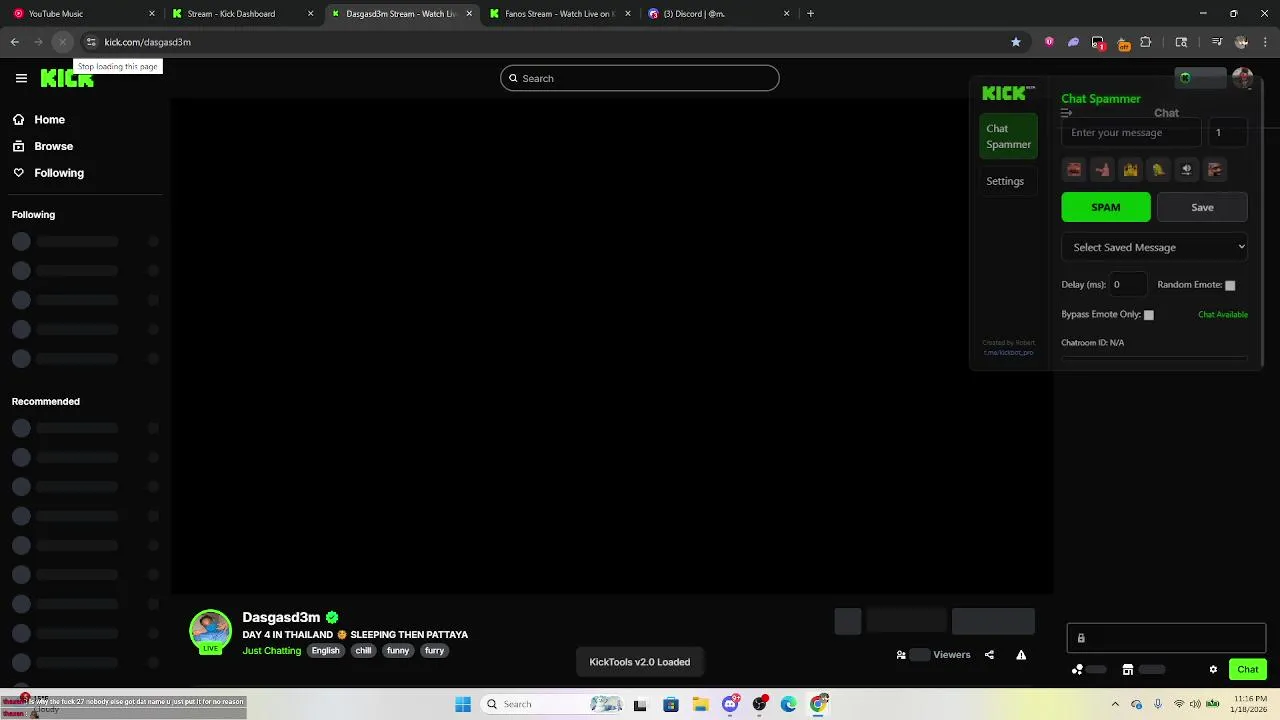
Task: Switch to the Discord browser tab
Action: [718, 14]
